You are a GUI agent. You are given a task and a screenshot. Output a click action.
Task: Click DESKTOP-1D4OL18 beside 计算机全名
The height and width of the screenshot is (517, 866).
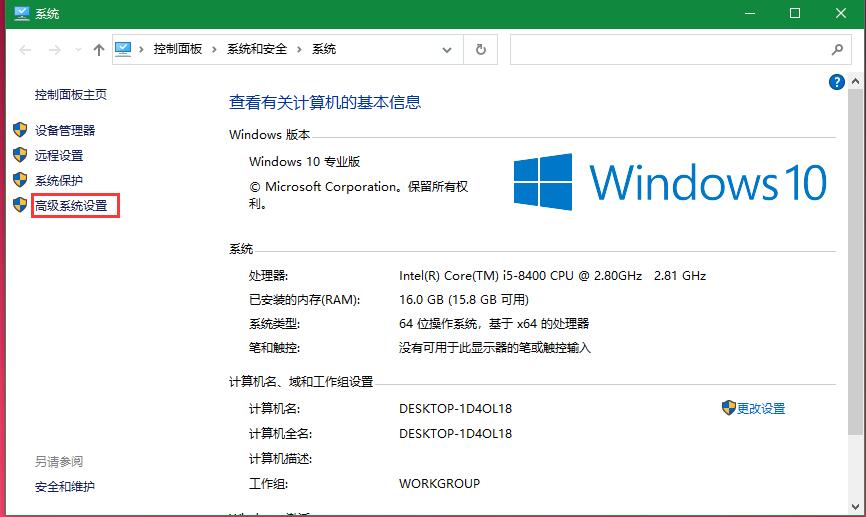[455, 434]
